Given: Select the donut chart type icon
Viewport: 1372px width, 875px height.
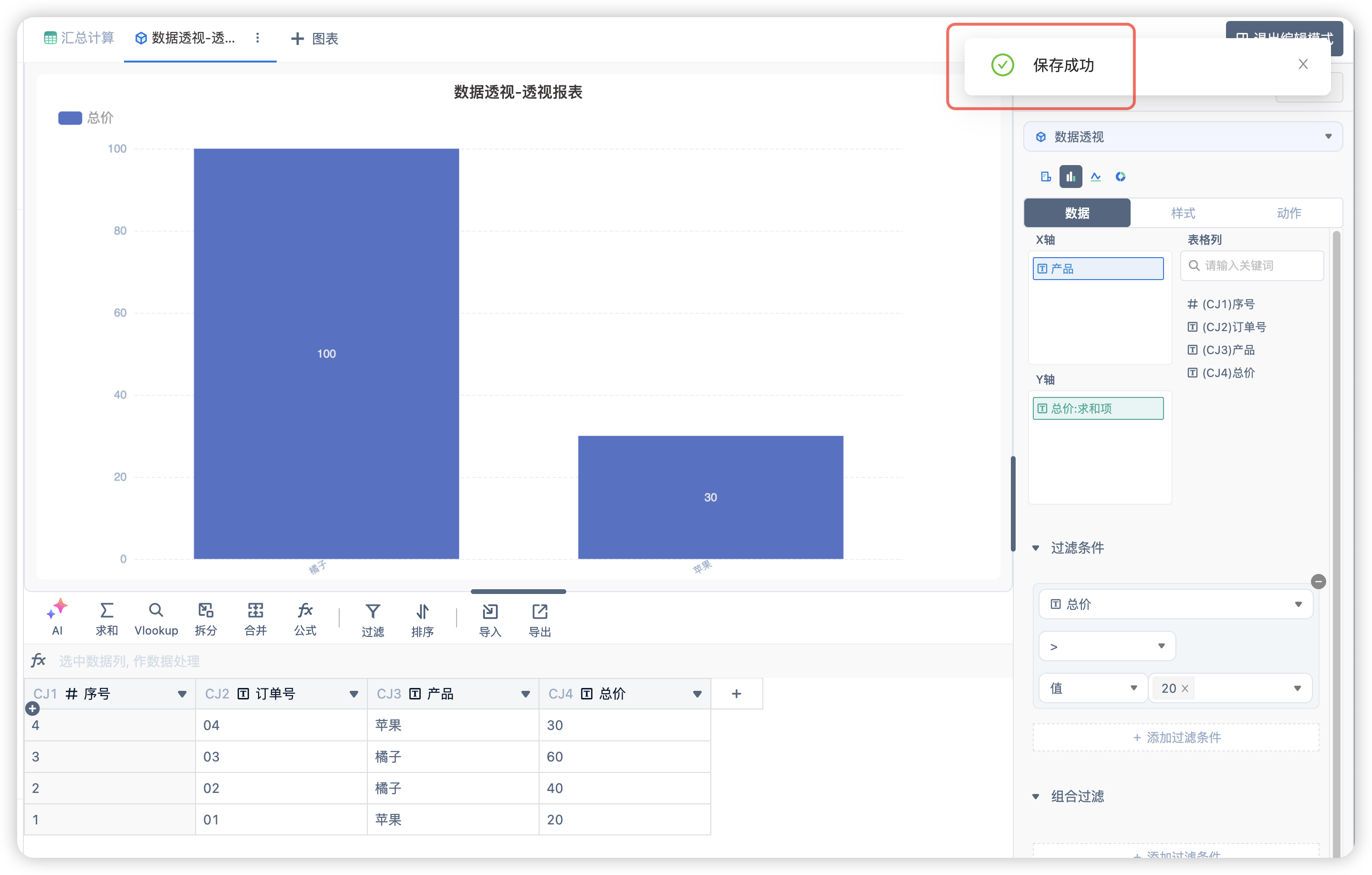Looking at the screenshot, I should coord(1121,177).
